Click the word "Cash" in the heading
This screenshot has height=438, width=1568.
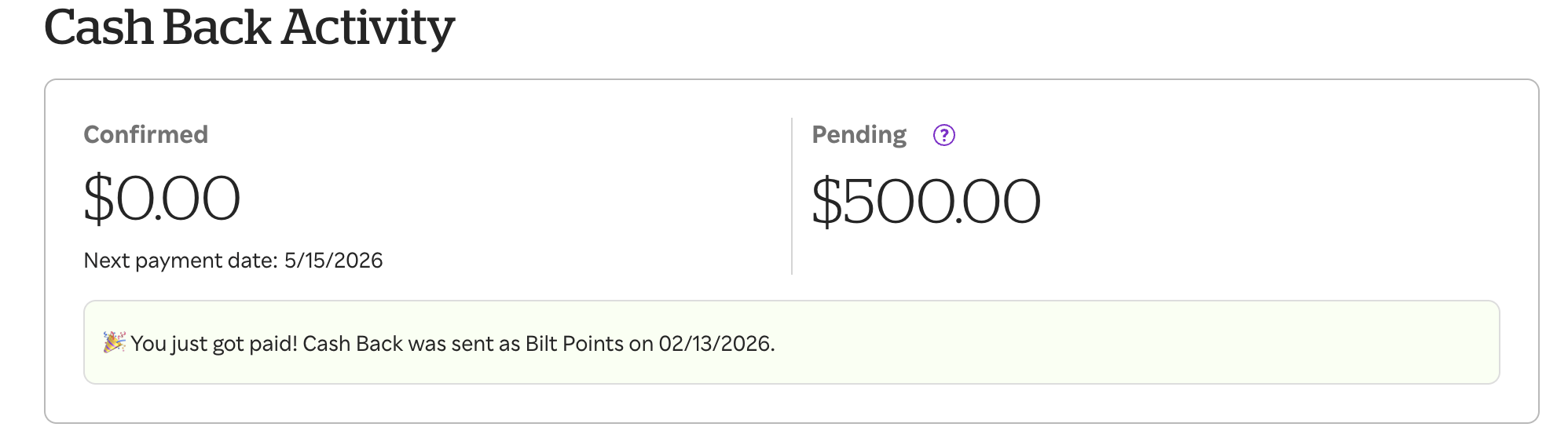[x=99, y=28]
